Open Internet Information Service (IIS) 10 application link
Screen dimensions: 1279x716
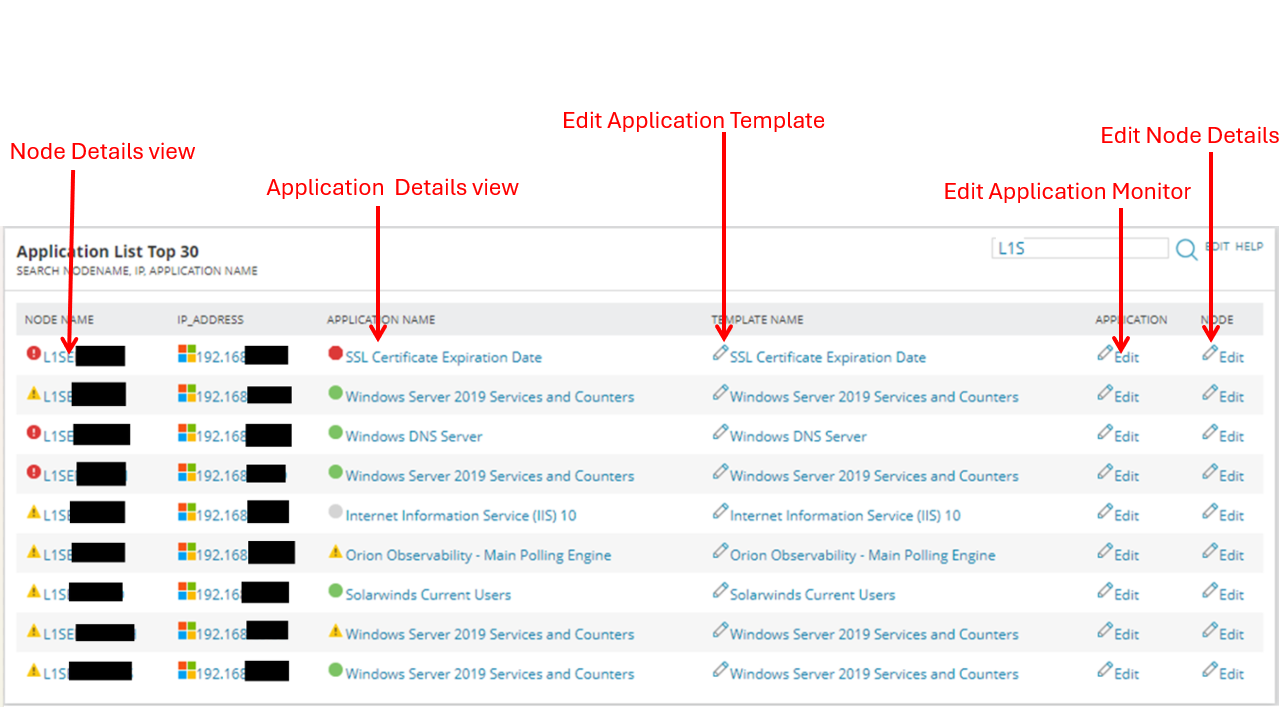click(x=461, y=515)
